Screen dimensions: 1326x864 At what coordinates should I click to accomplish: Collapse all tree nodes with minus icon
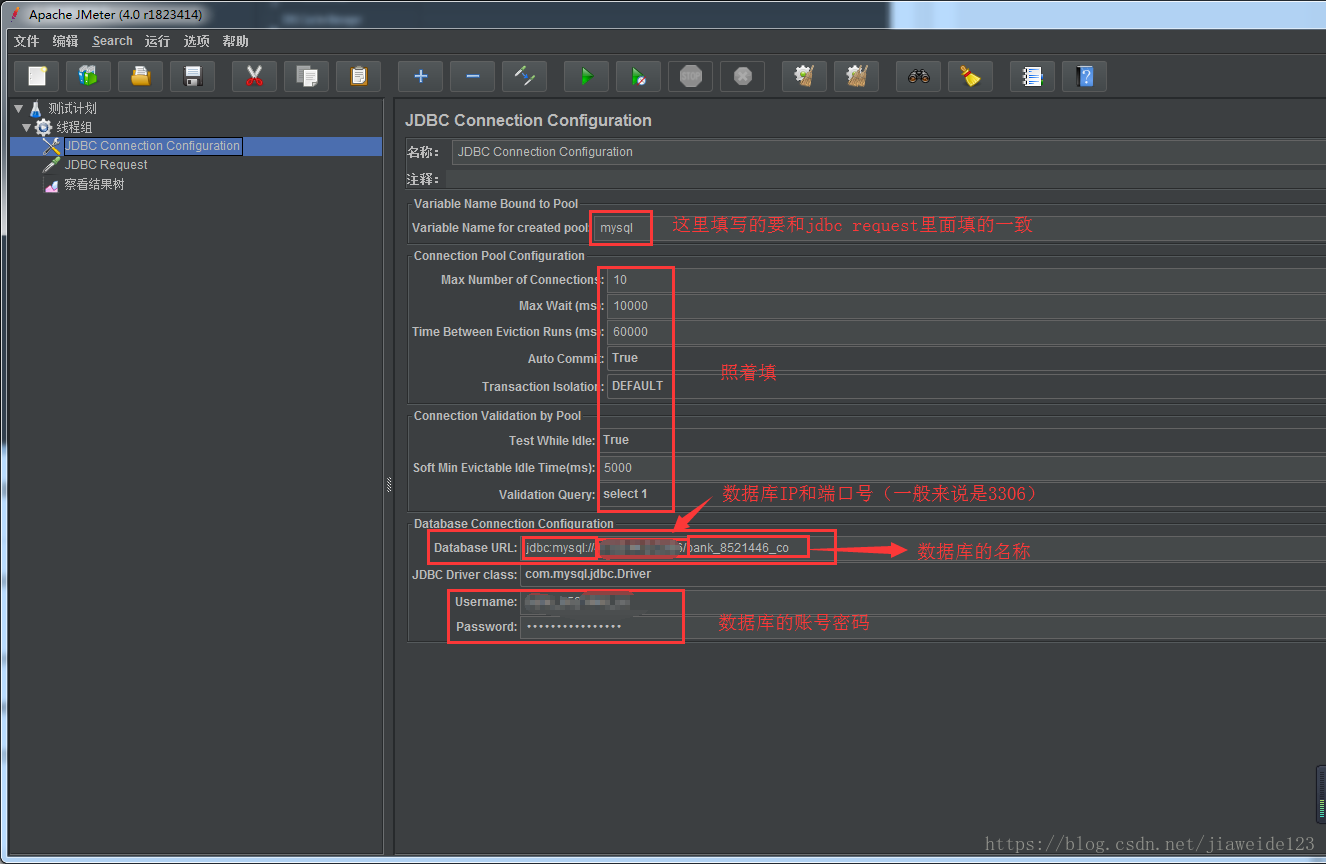point(472,76)
